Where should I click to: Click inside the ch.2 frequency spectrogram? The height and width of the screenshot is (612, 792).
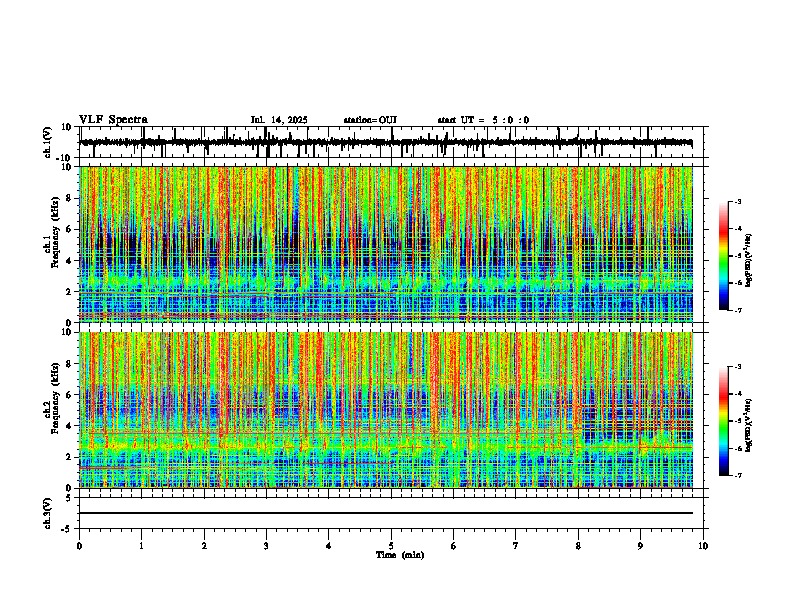[386, 410]
